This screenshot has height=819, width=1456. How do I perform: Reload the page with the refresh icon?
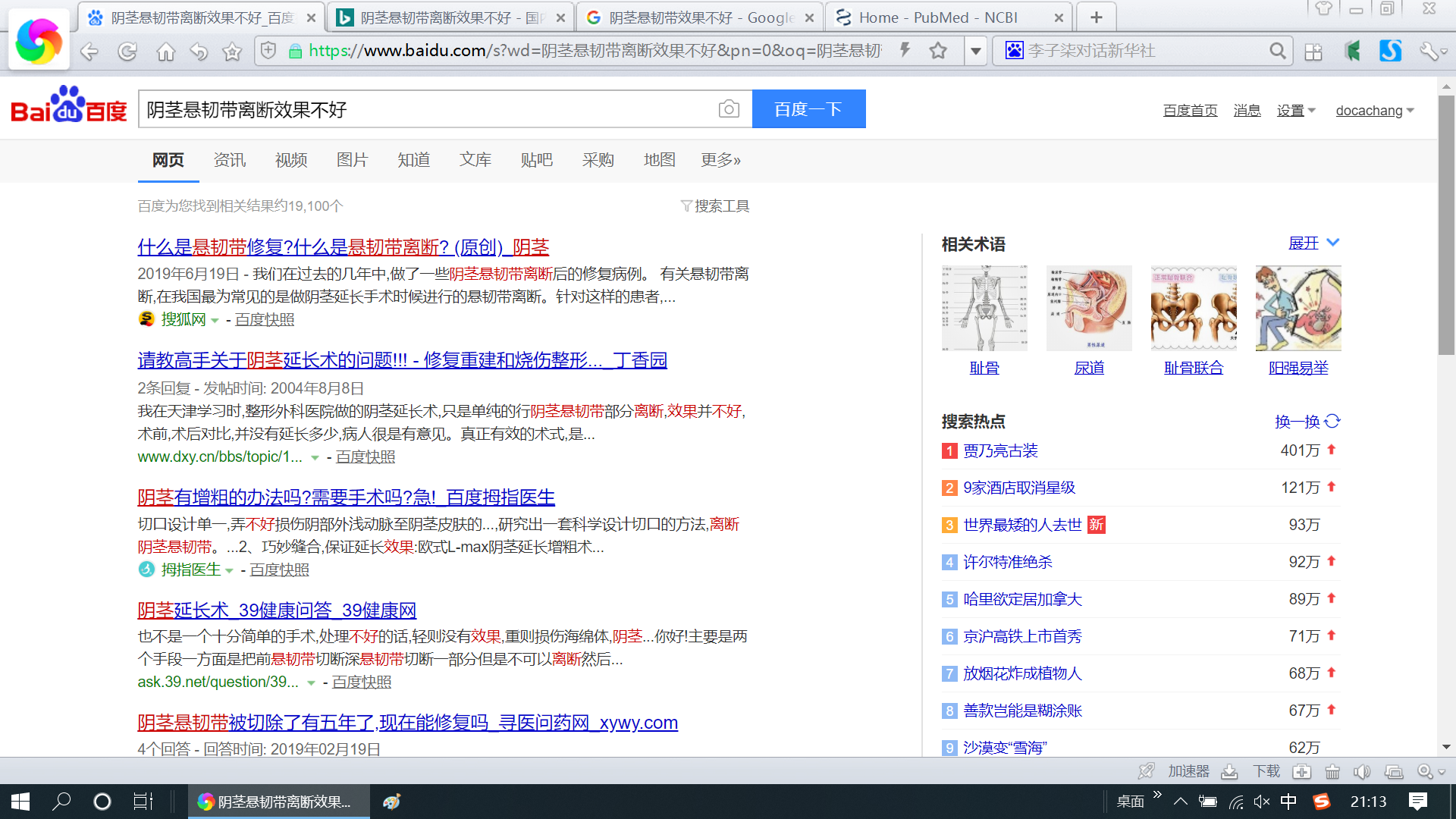[x=127, y=52]
